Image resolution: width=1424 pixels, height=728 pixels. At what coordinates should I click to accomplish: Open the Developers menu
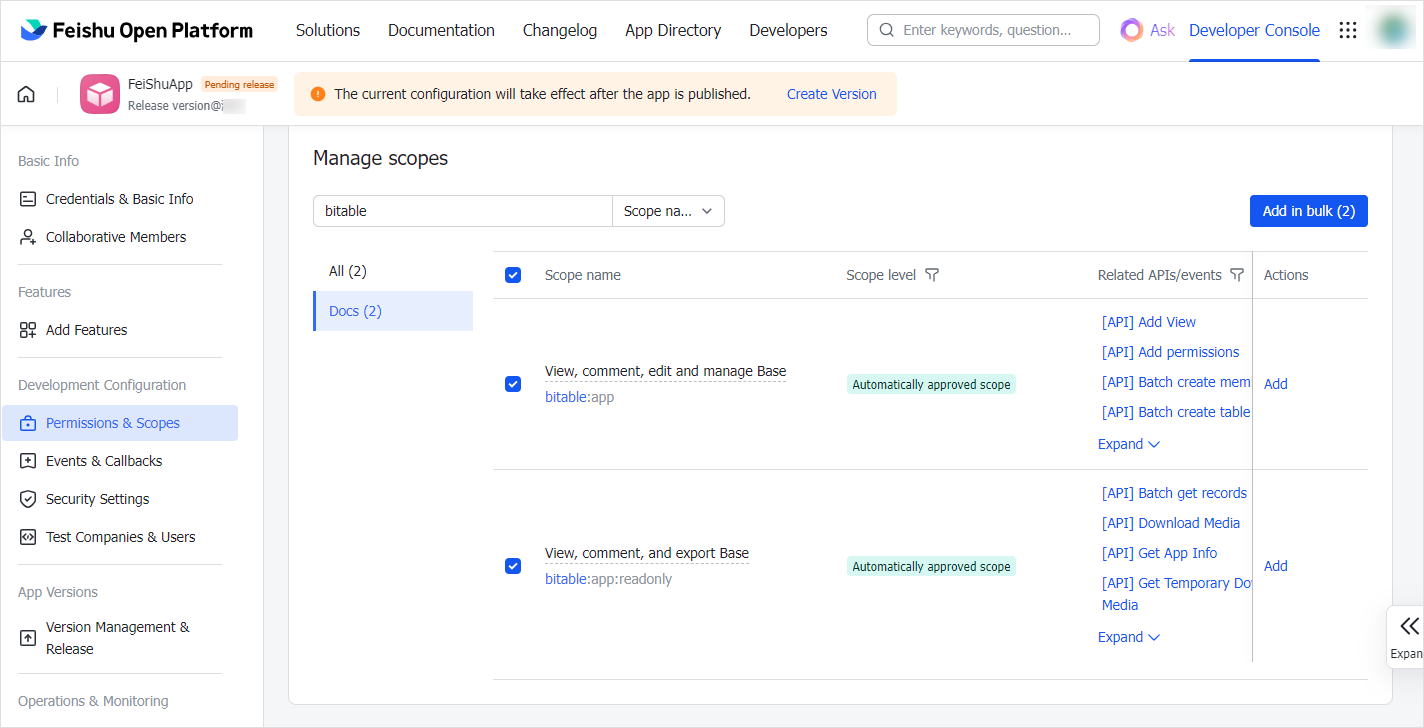(788, 30)
